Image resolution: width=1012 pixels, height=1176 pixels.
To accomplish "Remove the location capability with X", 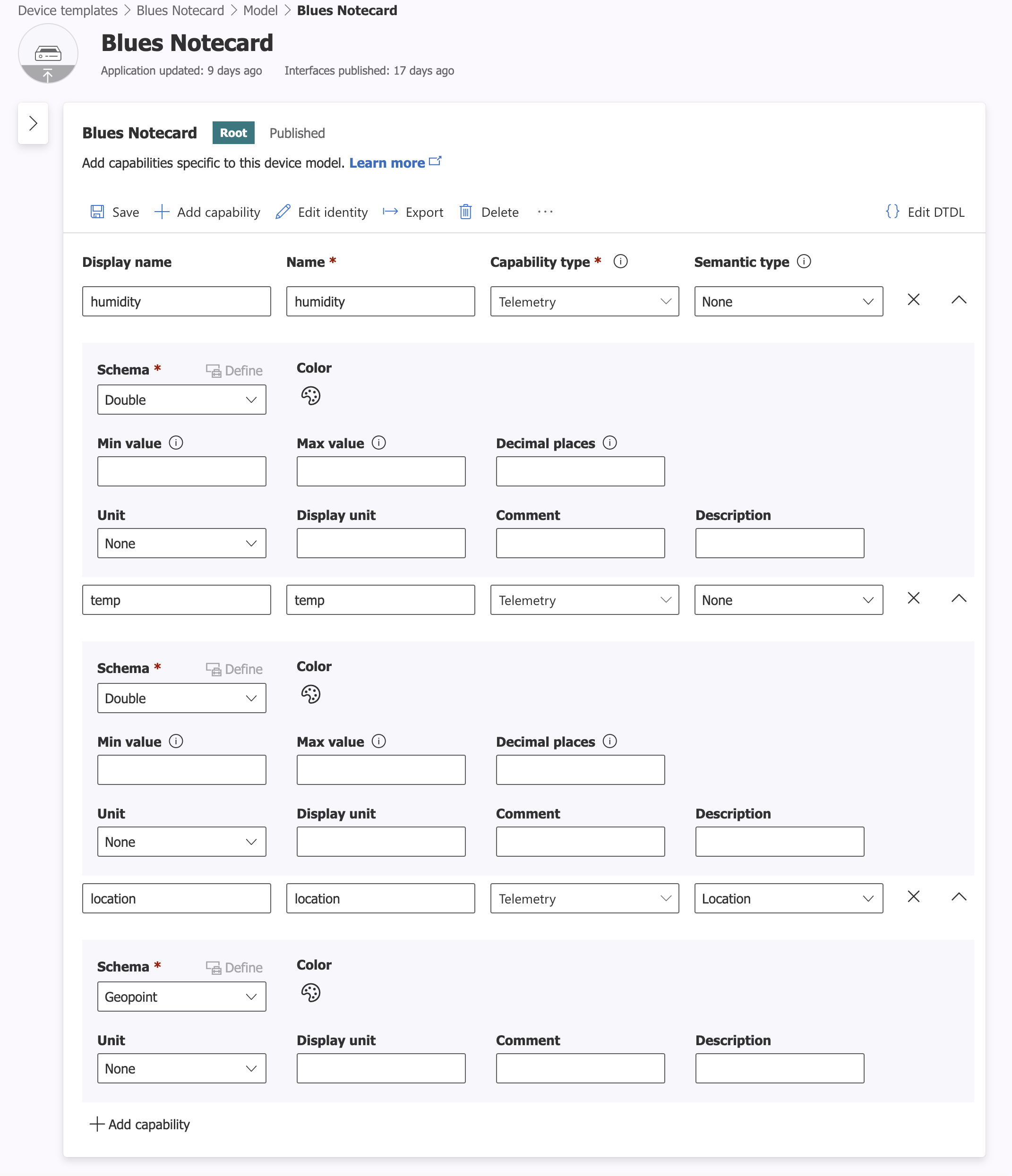I will coord(914,897).
